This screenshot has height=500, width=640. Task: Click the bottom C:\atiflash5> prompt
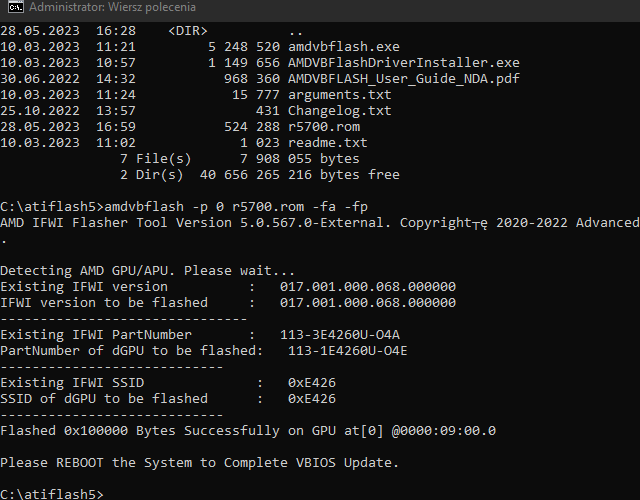point(52,493)
